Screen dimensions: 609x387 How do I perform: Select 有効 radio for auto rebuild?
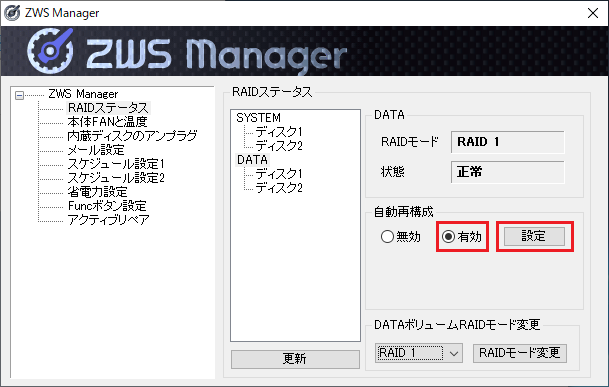pyautogui.click(x=462, y=236)
